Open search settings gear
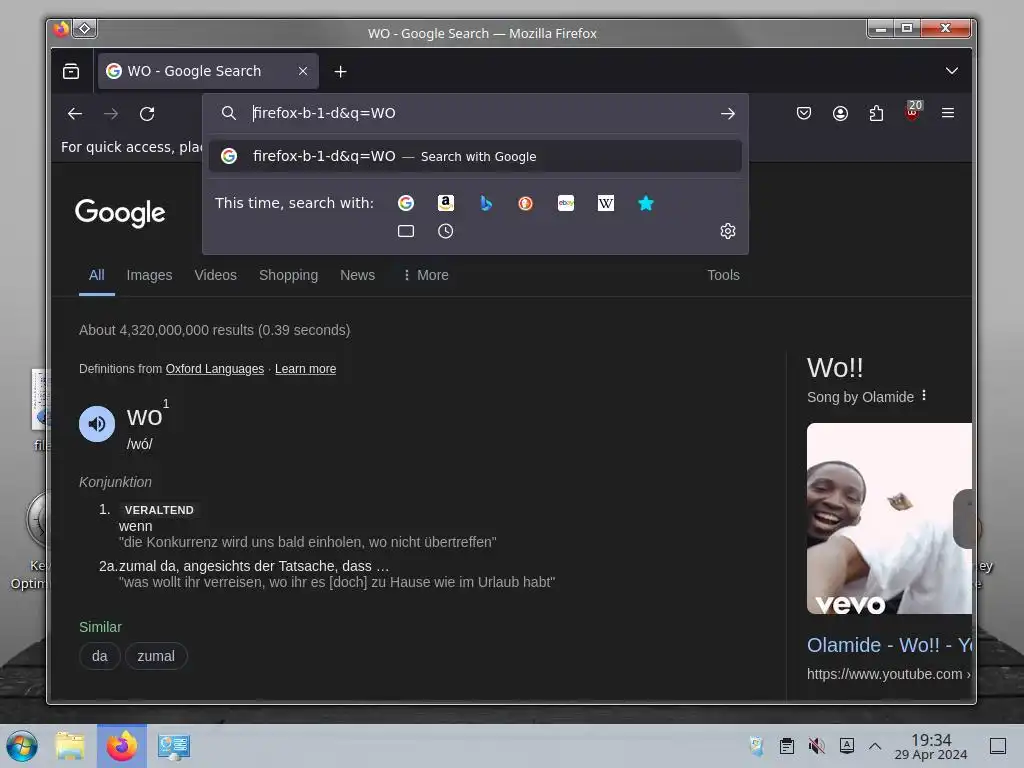The width and height of the screenshot is (1024, 768). coord(728,231)
